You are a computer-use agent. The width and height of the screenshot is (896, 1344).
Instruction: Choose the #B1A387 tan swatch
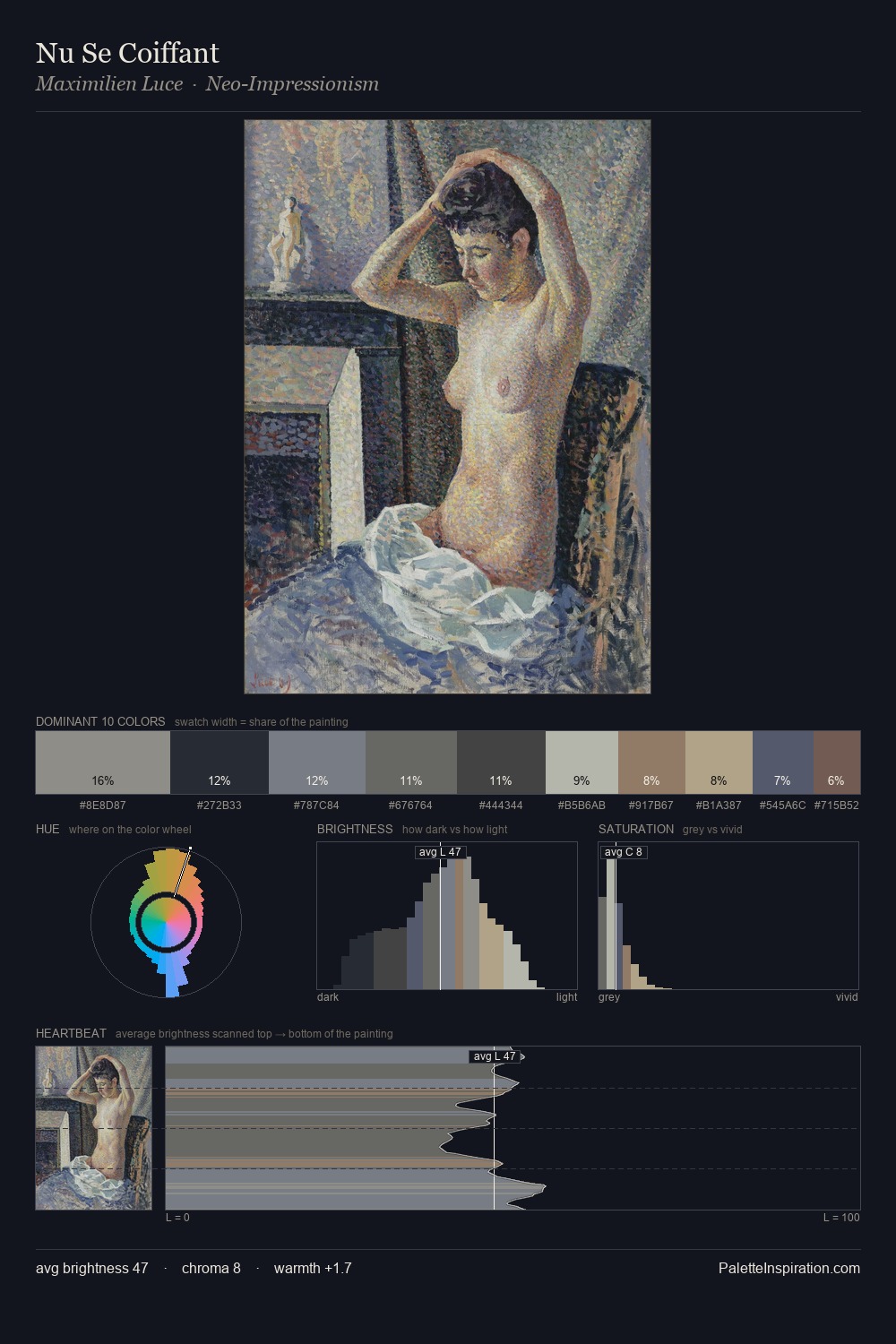[719, 762]
